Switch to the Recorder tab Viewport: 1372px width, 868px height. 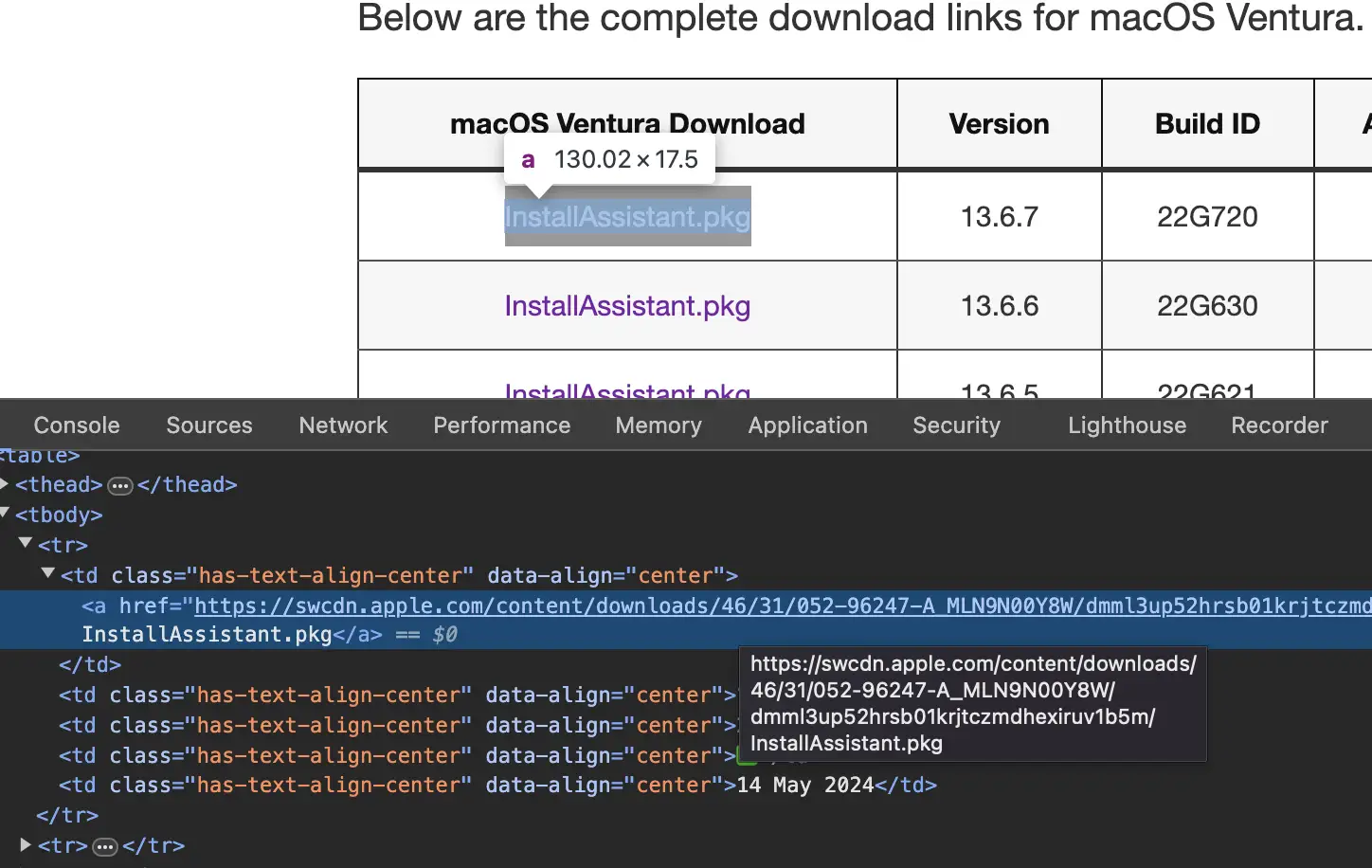coord(1279,425)
